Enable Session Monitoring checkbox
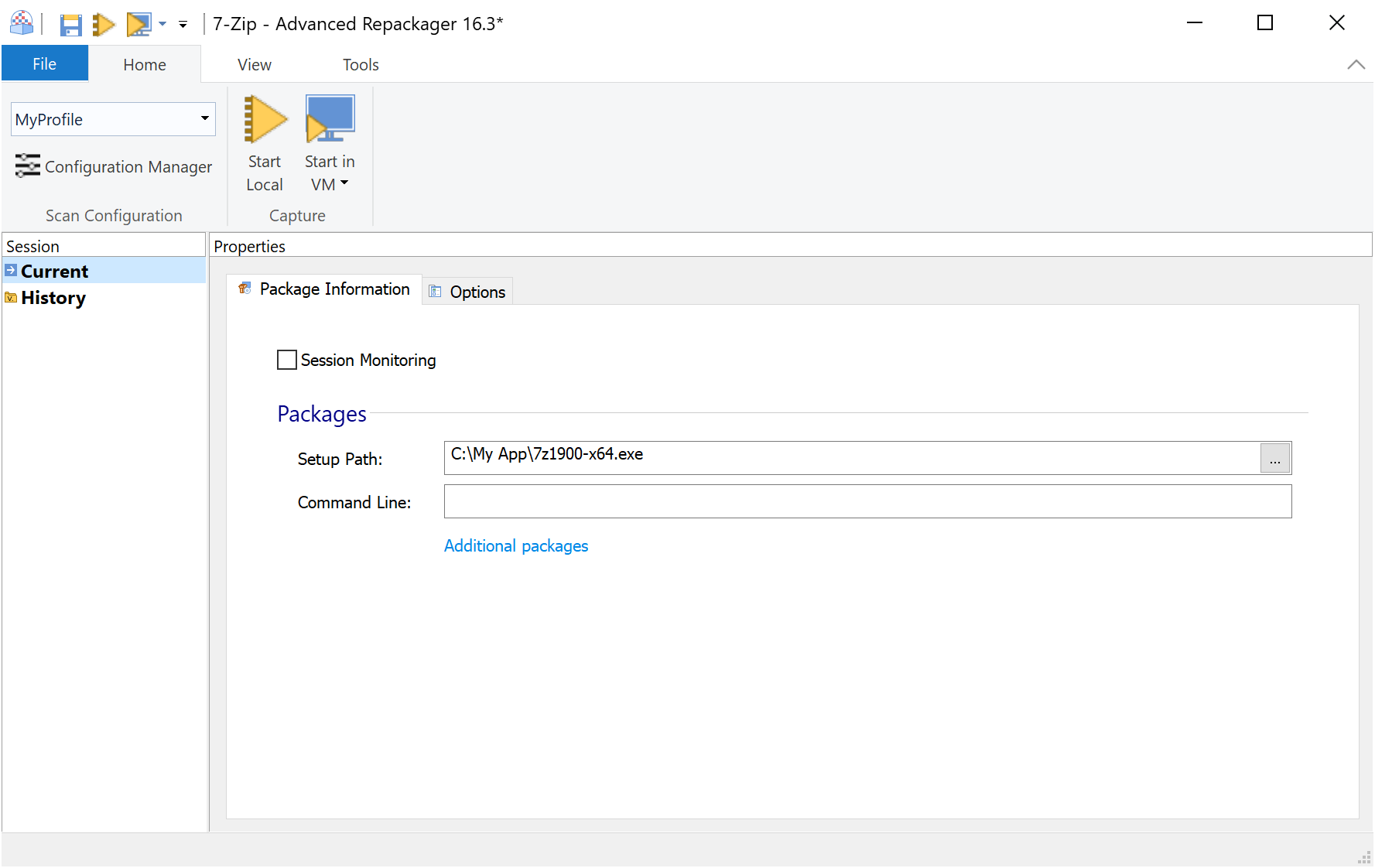The image size is (1375, 868). (x=287, y=360)
